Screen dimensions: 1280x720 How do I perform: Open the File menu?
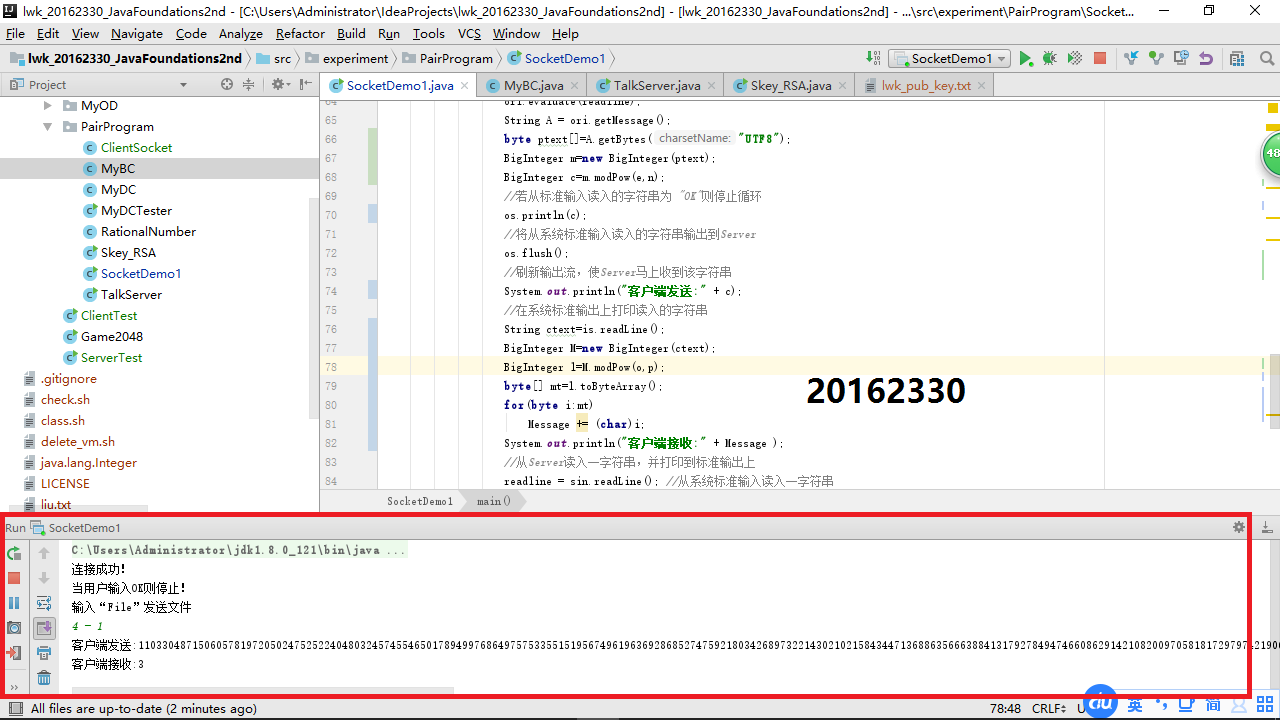(15, 33)
